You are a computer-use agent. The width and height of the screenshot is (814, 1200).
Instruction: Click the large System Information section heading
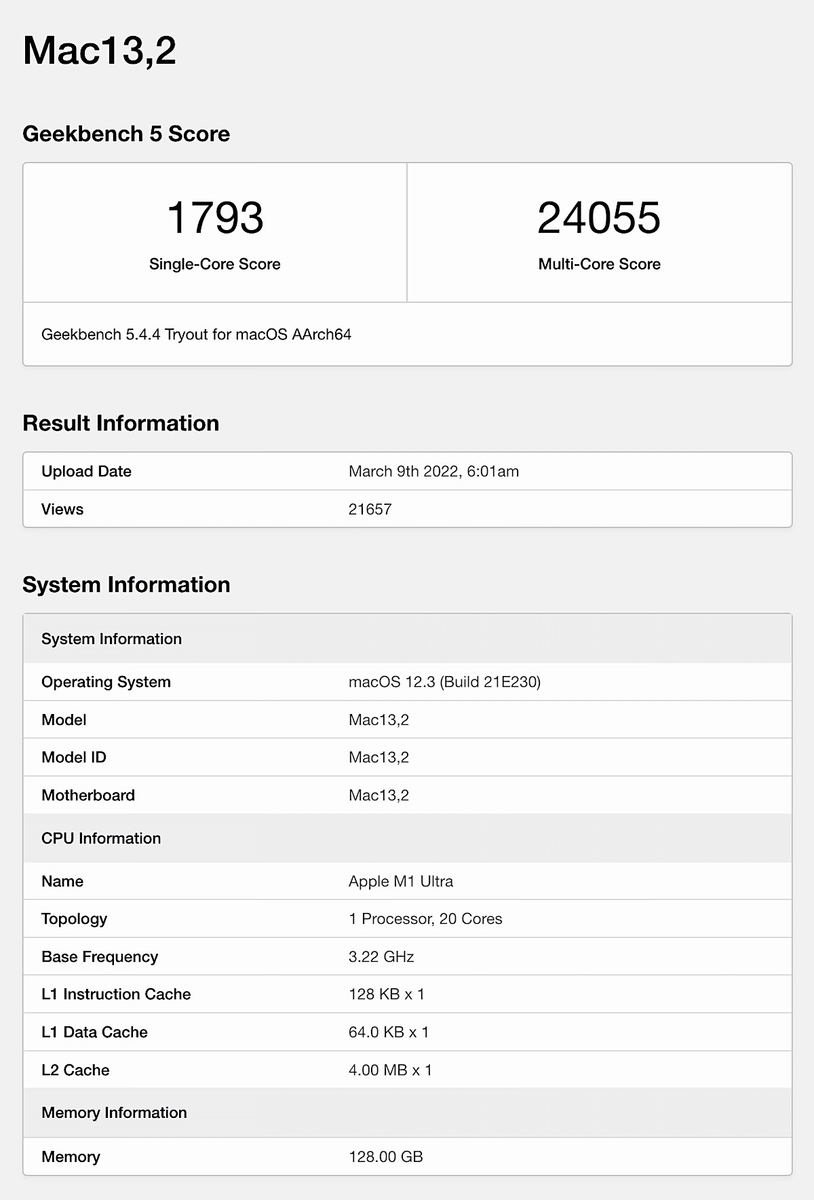[x=126, y=584]
